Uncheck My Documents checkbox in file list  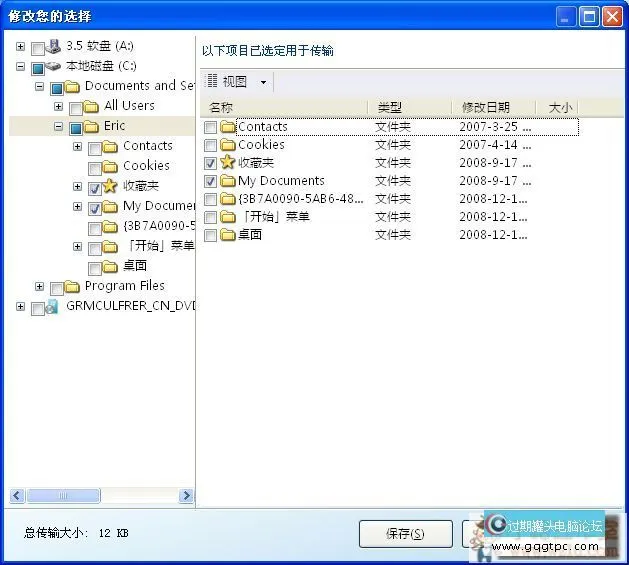point(211,181)
